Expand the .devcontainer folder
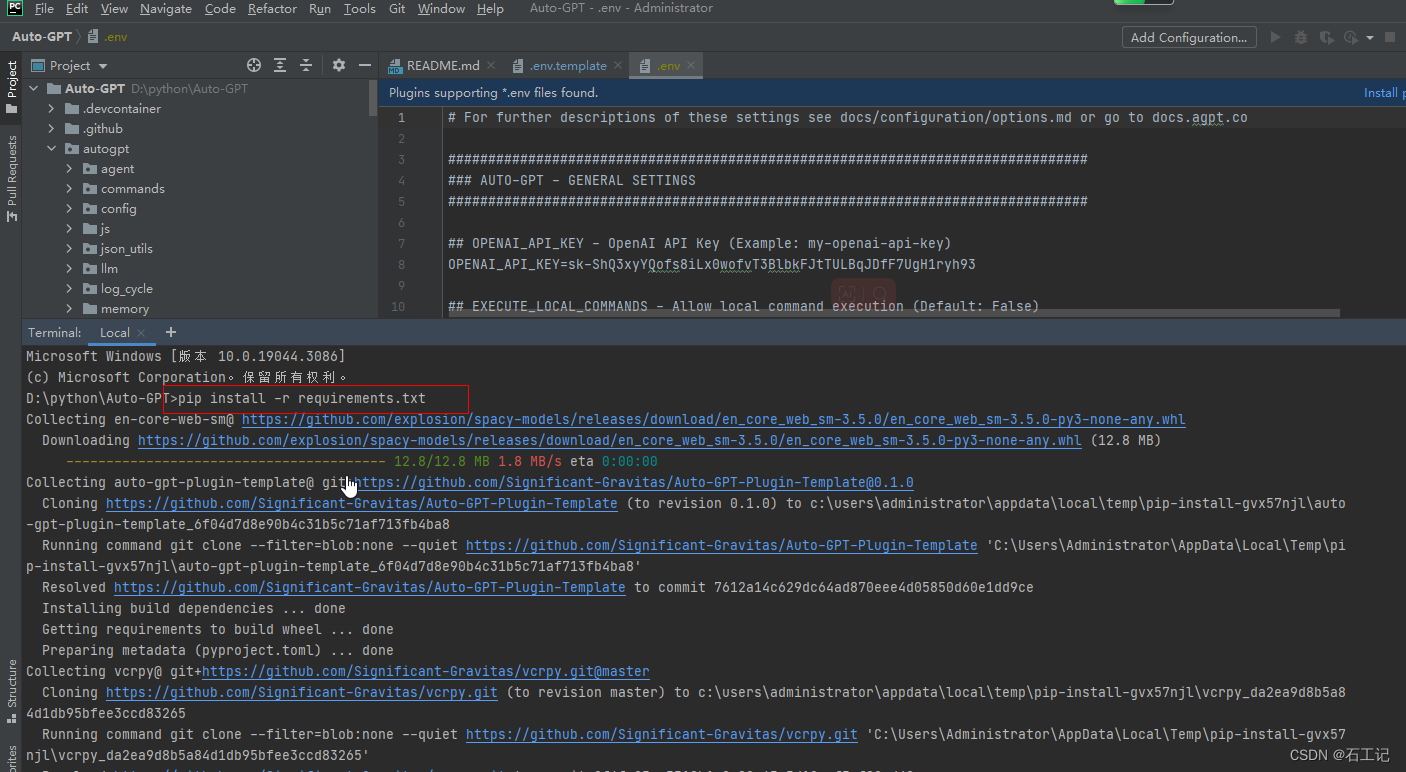 click(x=52, y=109)
